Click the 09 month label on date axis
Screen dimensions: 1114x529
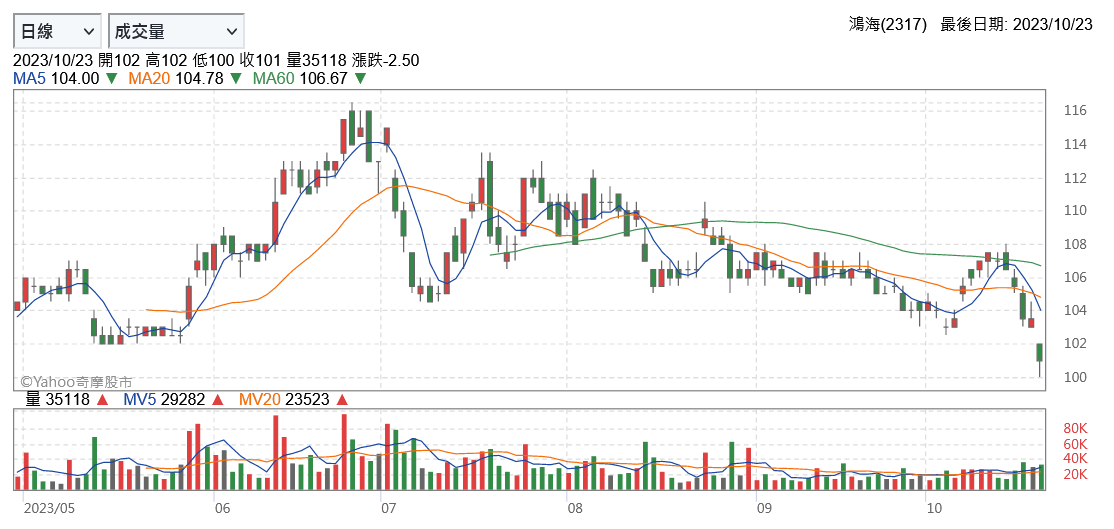coord(764,509)
